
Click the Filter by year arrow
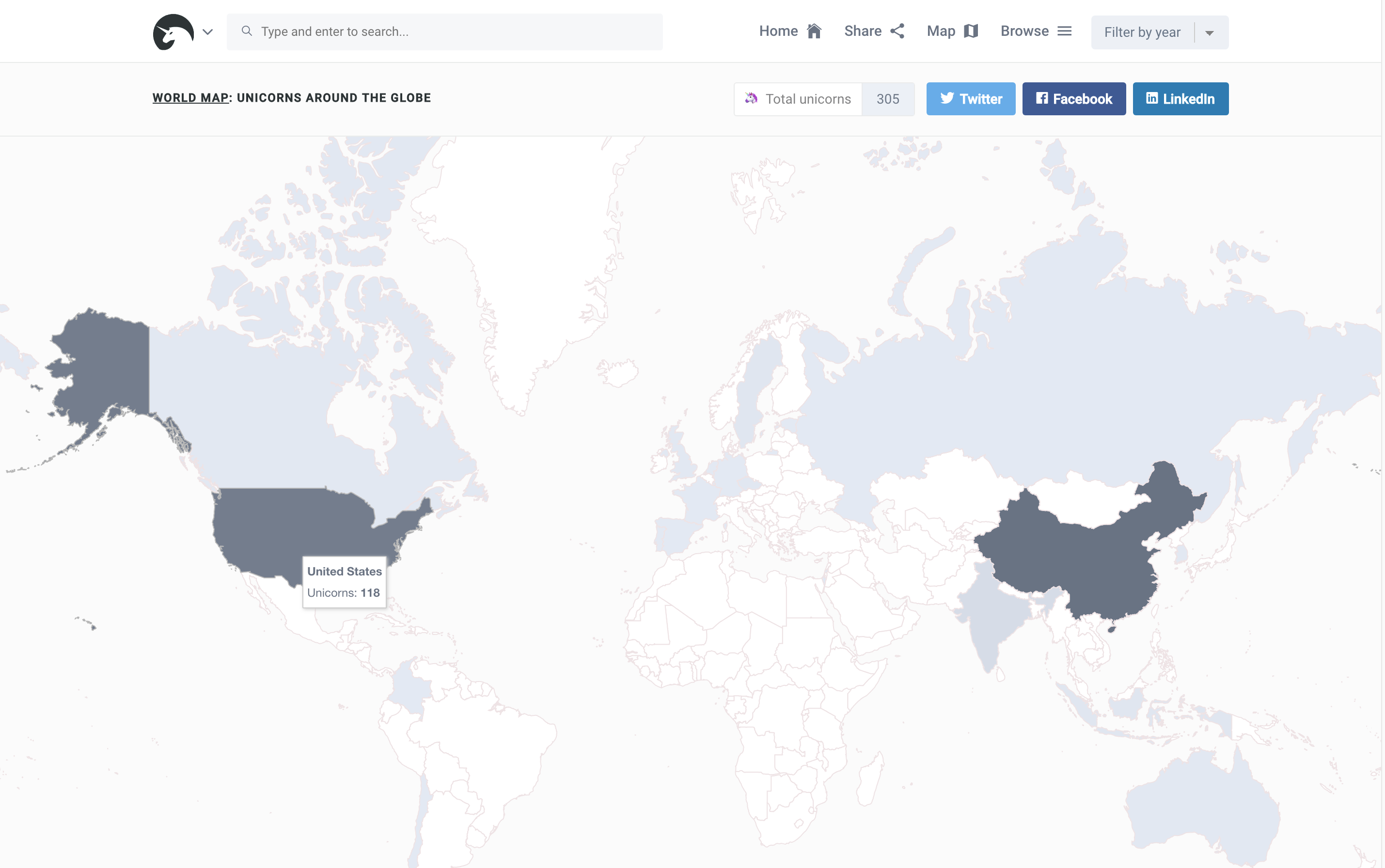1209,33
